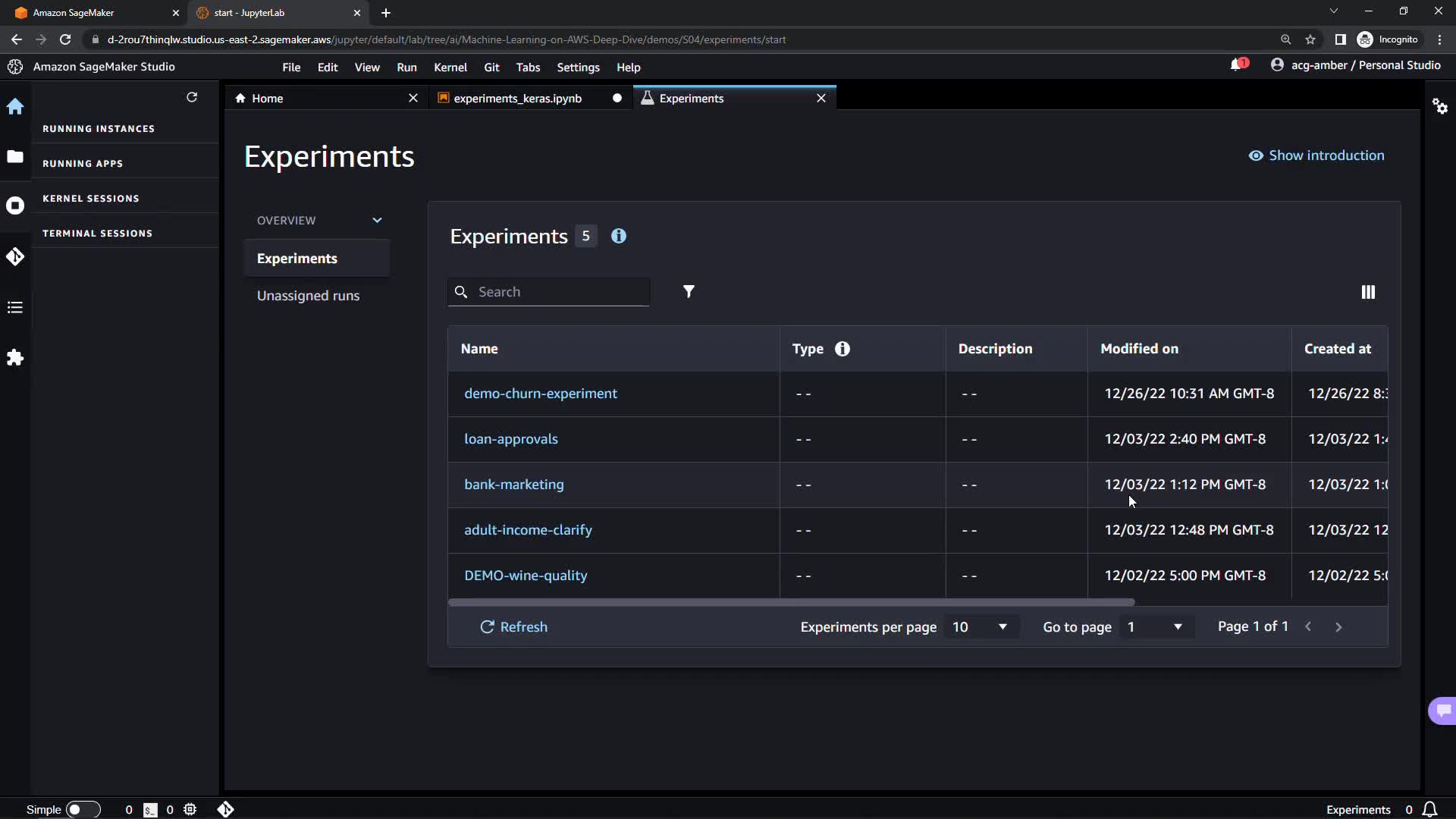This screenshot has height=819, width=1456.
Task: Click the experiments Search field
Action: pos(560,292)
